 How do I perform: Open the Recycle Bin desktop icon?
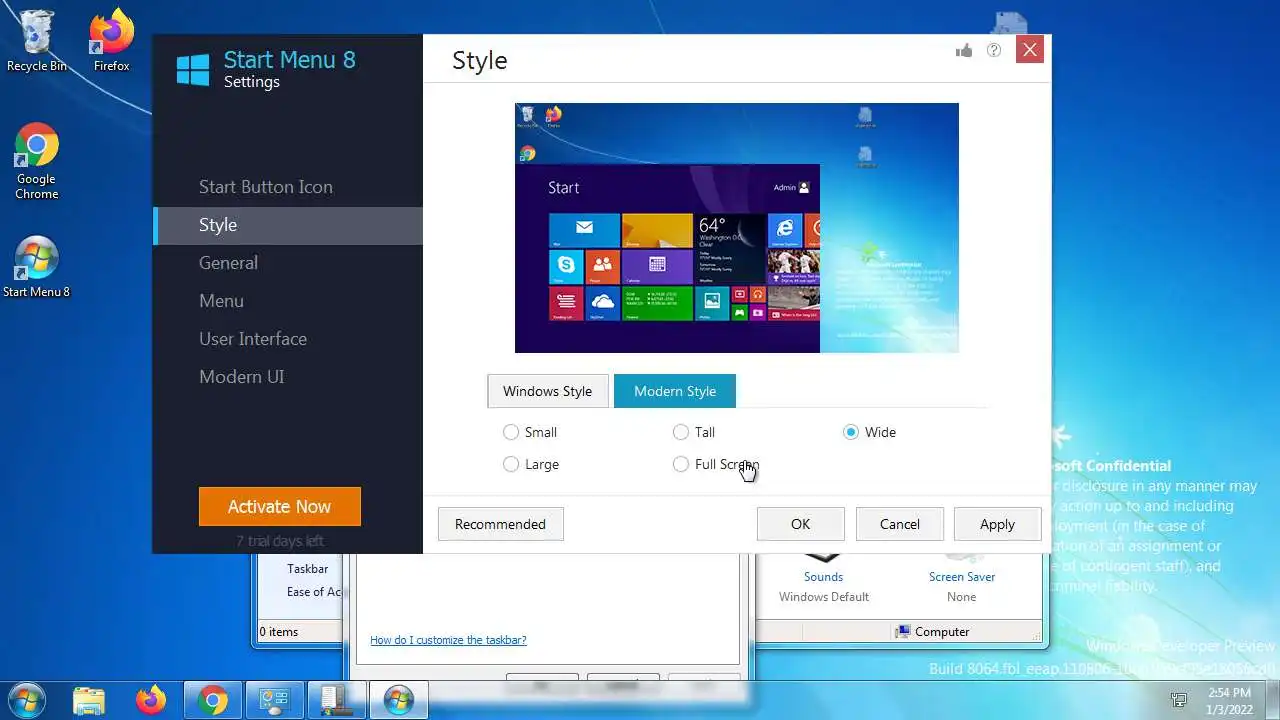pyautogui.click(x=37, y=42)
